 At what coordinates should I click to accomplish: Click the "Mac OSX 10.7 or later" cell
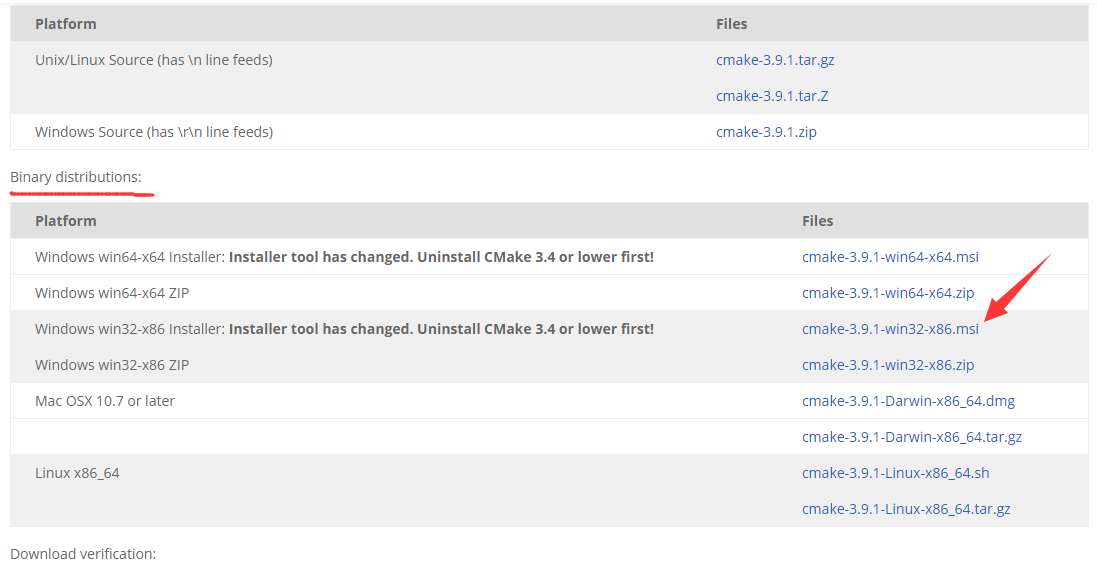click(105, 401)
